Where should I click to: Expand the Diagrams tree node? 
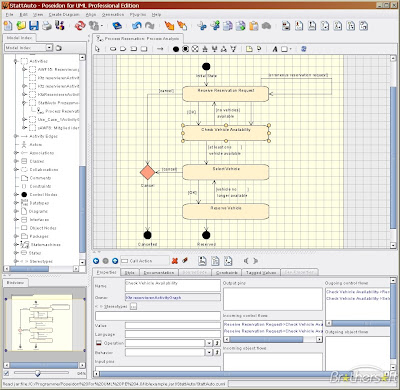15,211
